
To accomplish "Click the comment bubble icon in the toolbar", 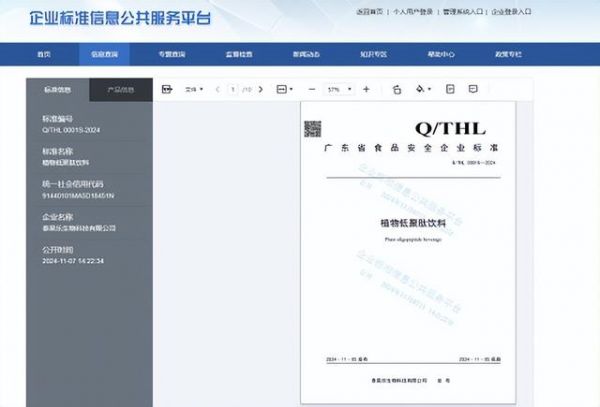I will pyautogui.click(x=473, y=89).
